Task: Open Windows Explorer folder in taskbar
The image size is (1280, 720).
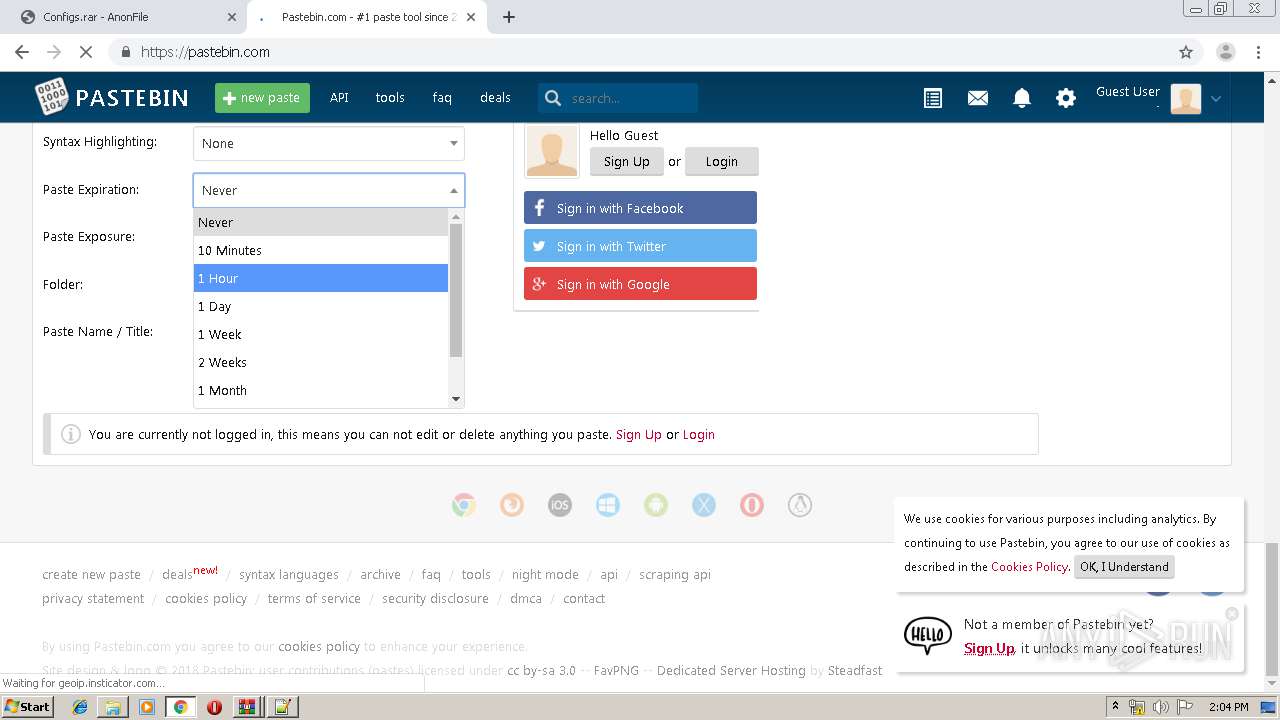Action: coord(113,707)
